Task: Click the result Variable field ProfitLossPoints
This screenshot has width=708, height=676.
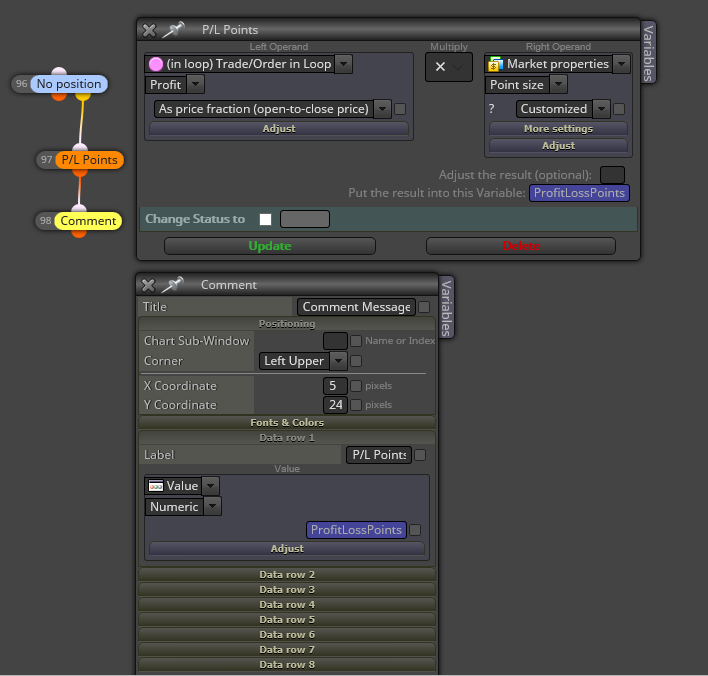Action: pos(579,193)
